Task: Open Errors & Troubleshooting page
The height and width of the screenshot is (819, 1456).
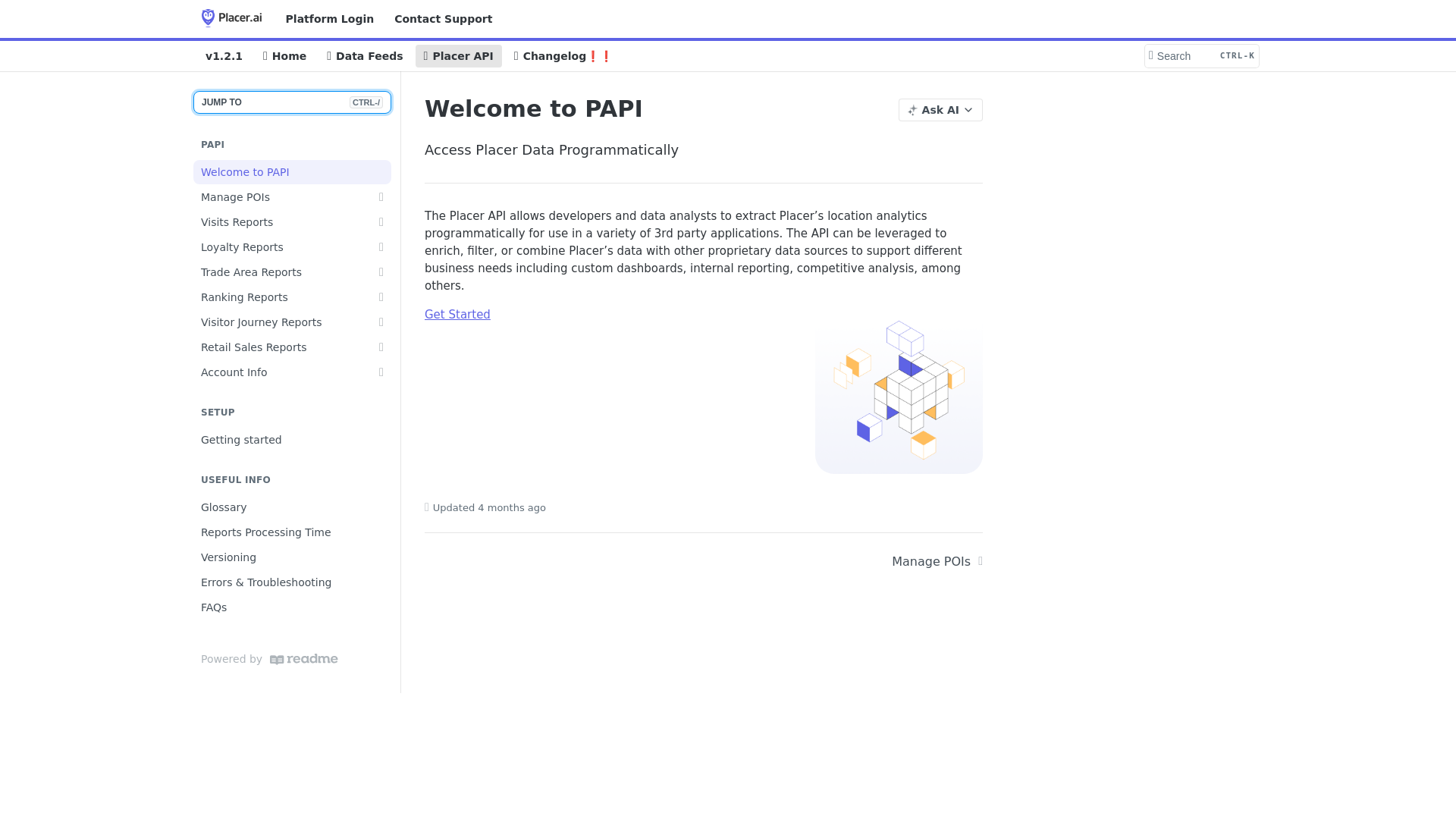Action: [292, 582]
